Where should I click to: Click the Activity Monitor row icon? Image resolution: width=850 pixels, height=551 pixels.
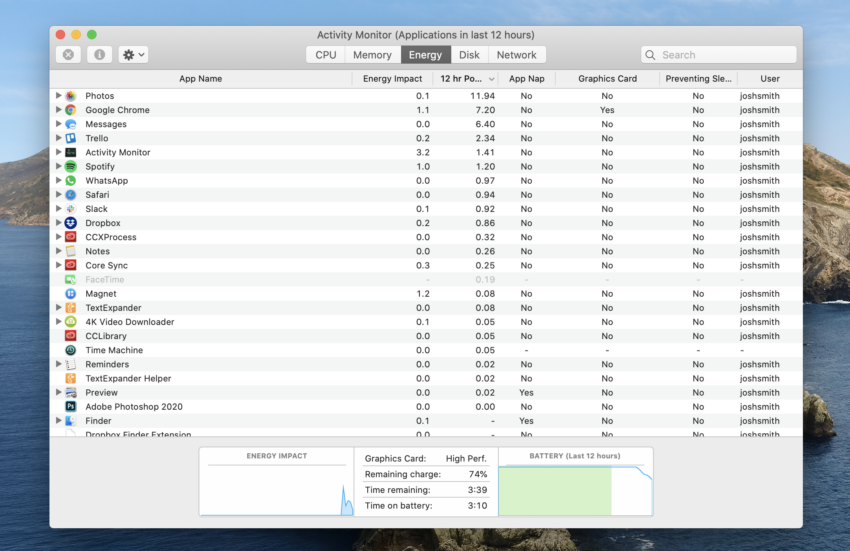pyautogui.click(x=70, y=152)
